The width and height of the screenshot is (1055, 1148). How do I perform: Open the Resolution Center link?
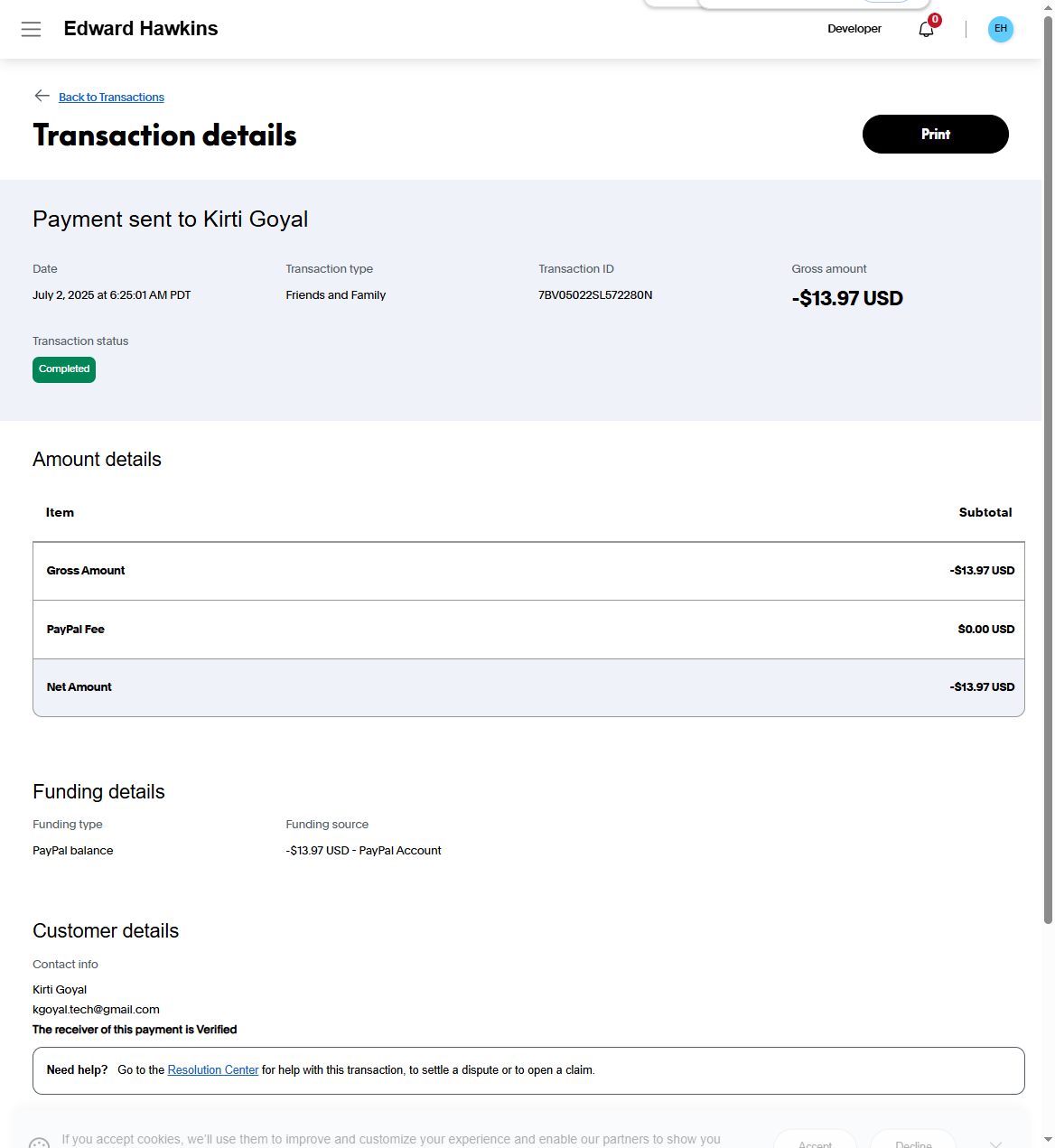click(213, 1070)
